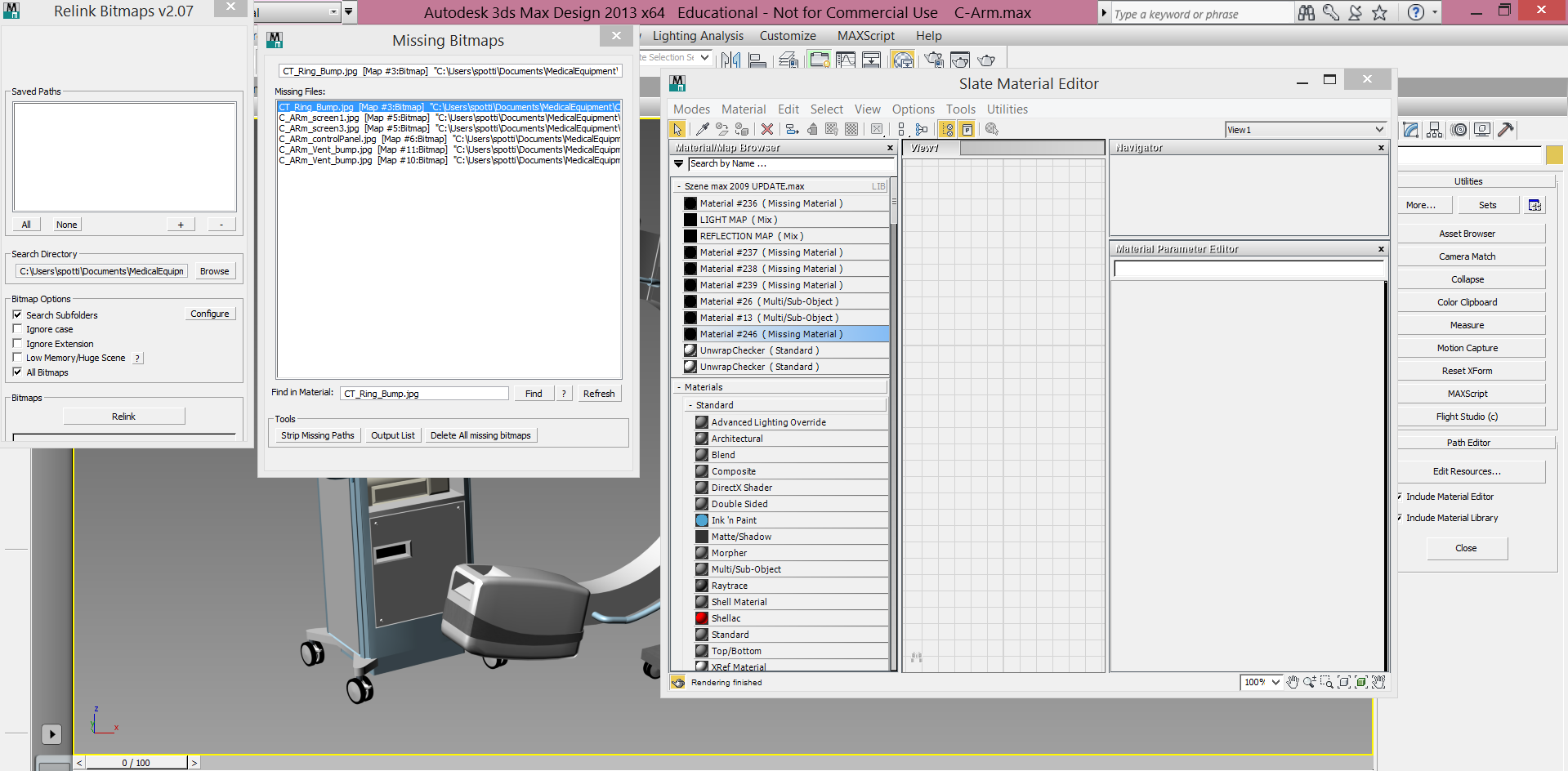1568x771 pixels.
Task: Toggle the Material/Map Browser panel icon
Action: click(x=947, y=129)
